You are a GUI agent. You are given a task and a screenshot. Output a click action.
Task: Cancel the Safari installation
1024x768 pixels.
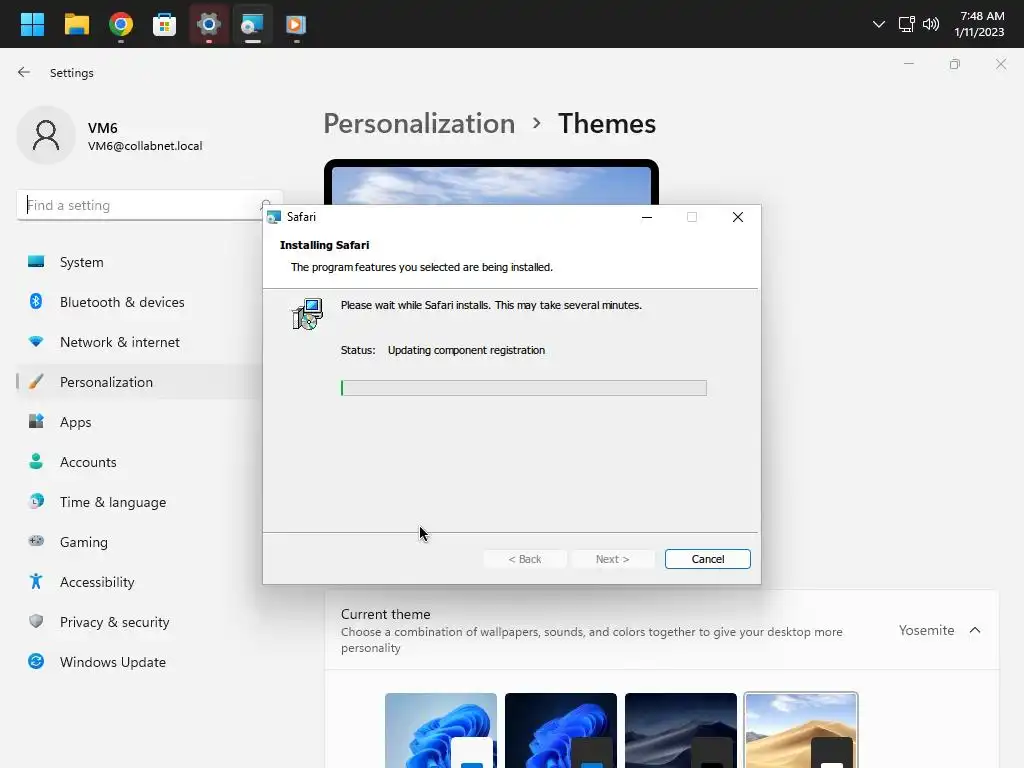(x=707, y=559)
